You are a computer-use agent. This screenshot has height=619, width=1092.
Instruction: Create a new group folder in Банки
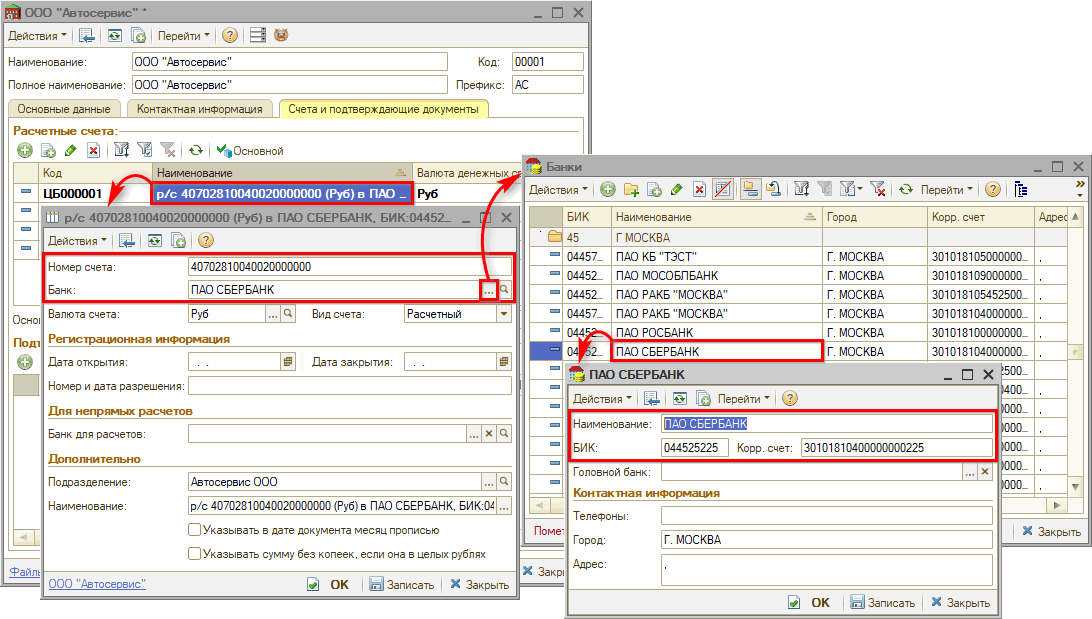coord(631,189)
